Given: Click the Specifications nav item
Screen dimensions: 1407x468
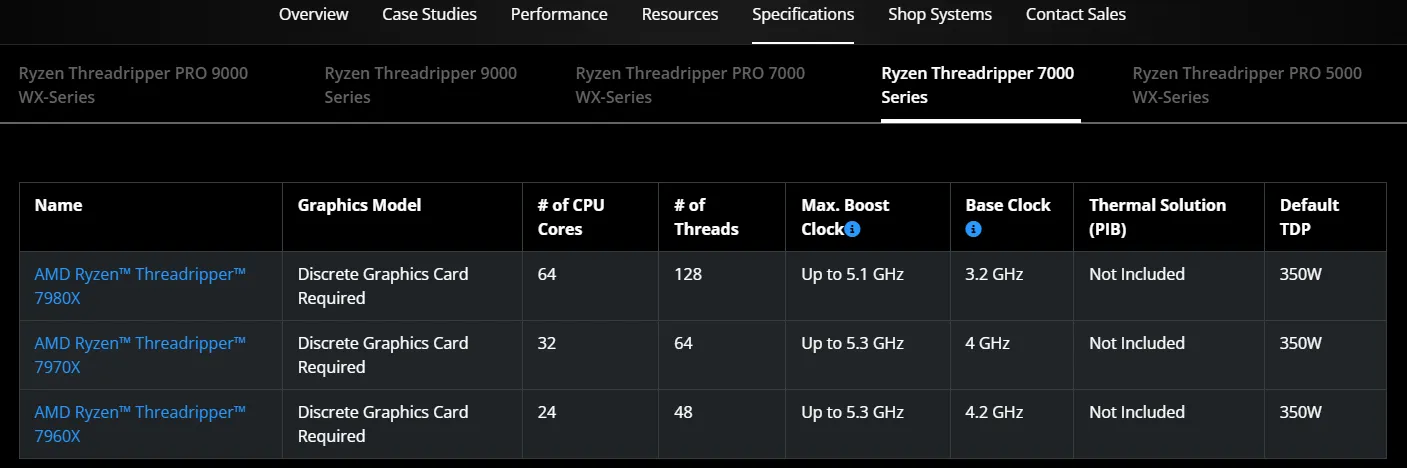Looking at the screenshot, I should (803, 14).
